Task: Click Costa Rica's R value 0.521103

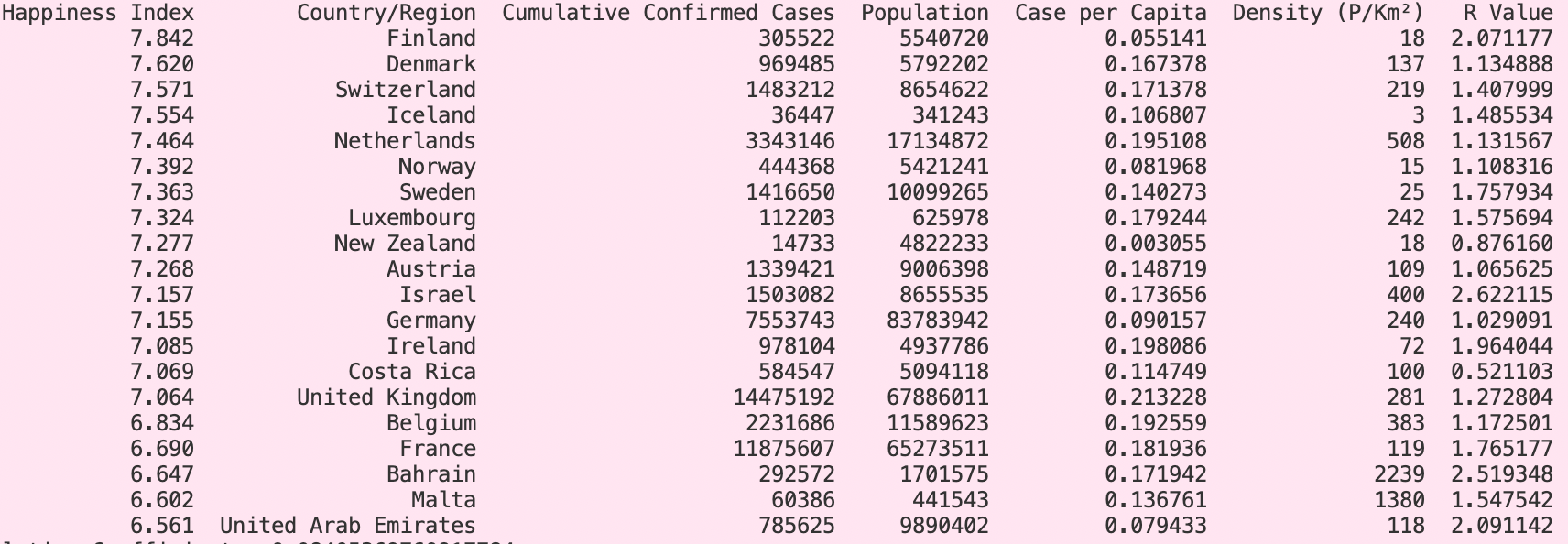Action: coord(1502,372)
